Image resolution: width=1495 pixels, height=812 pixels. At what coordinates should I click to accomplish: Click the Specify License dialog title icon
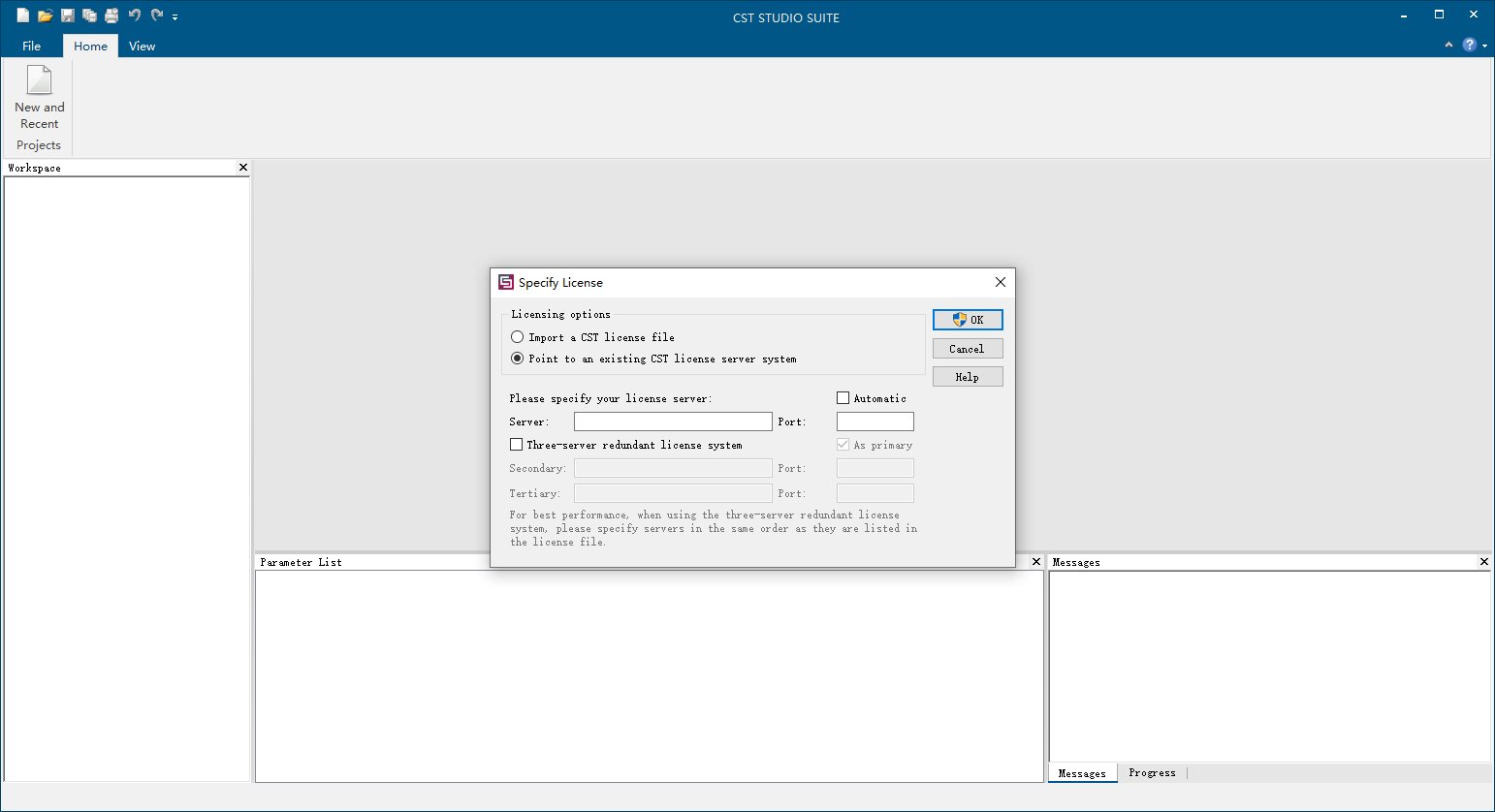(x=506, y=282)
